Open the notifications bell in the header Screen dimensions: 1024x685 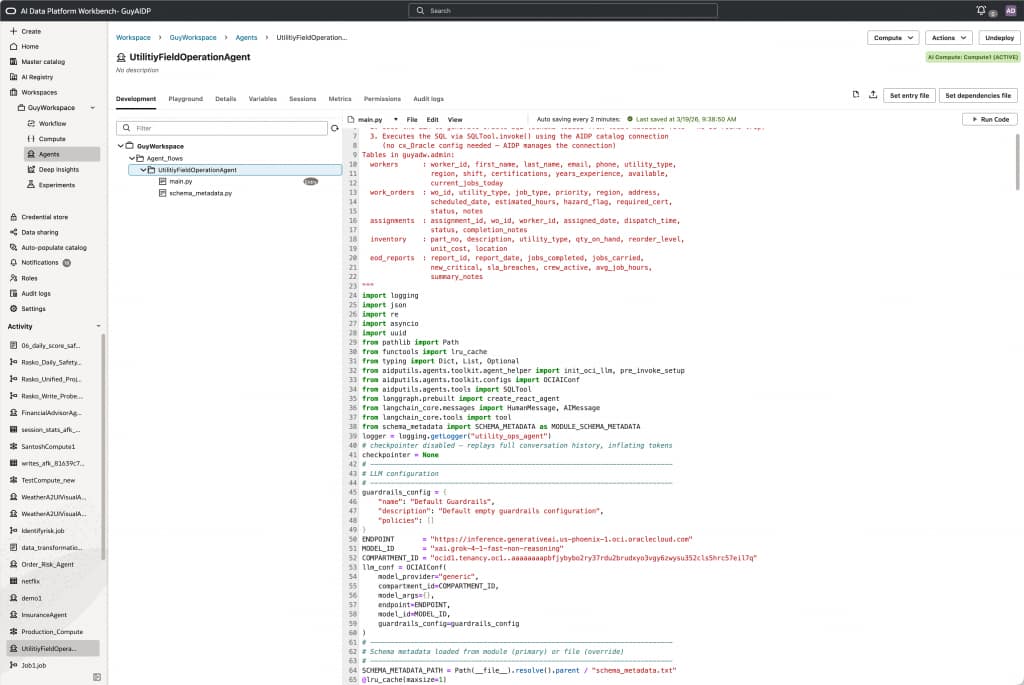(981, 10)
